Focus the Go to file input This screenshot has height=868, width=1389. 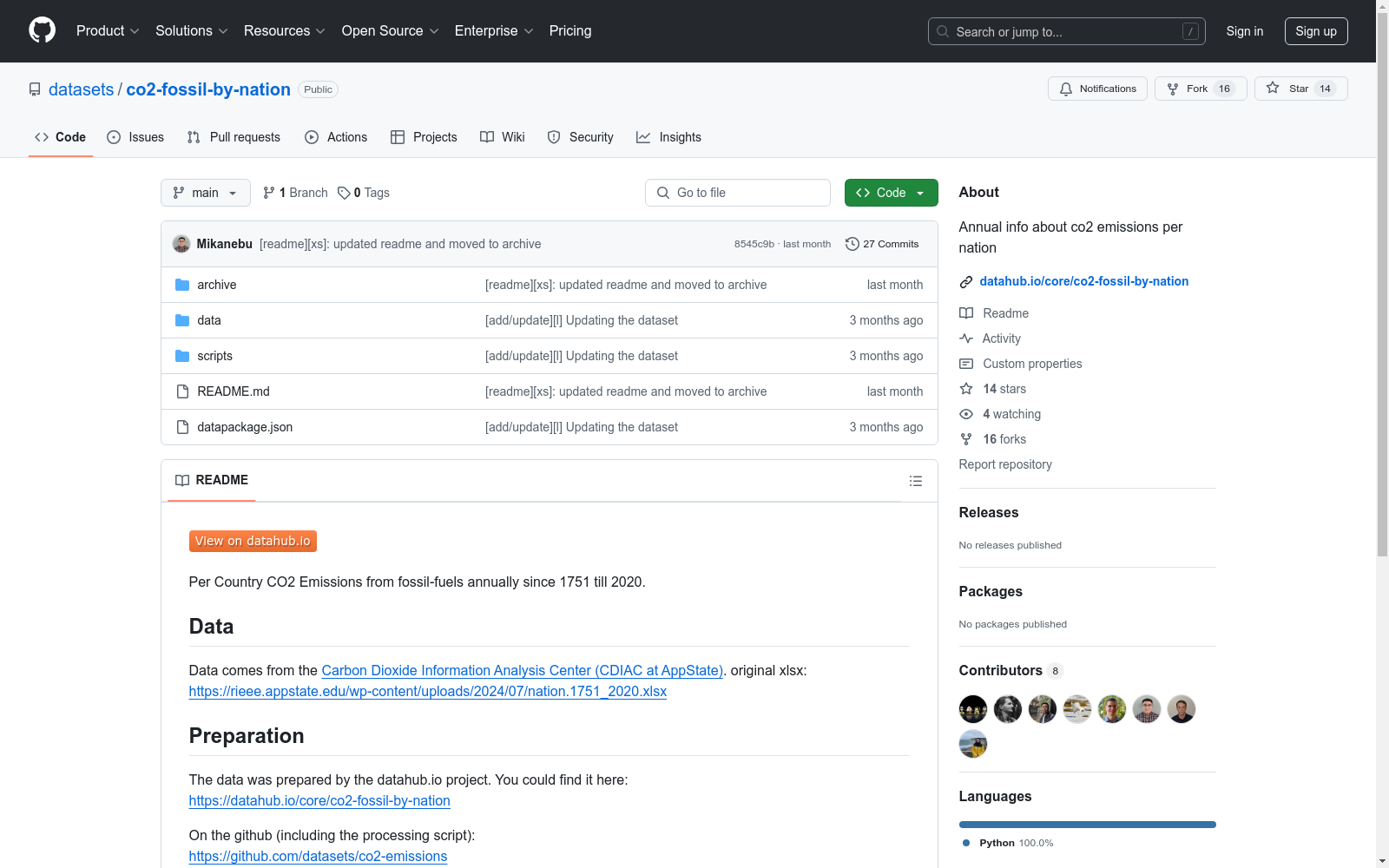pyautogui.click(x=738, y=193)
